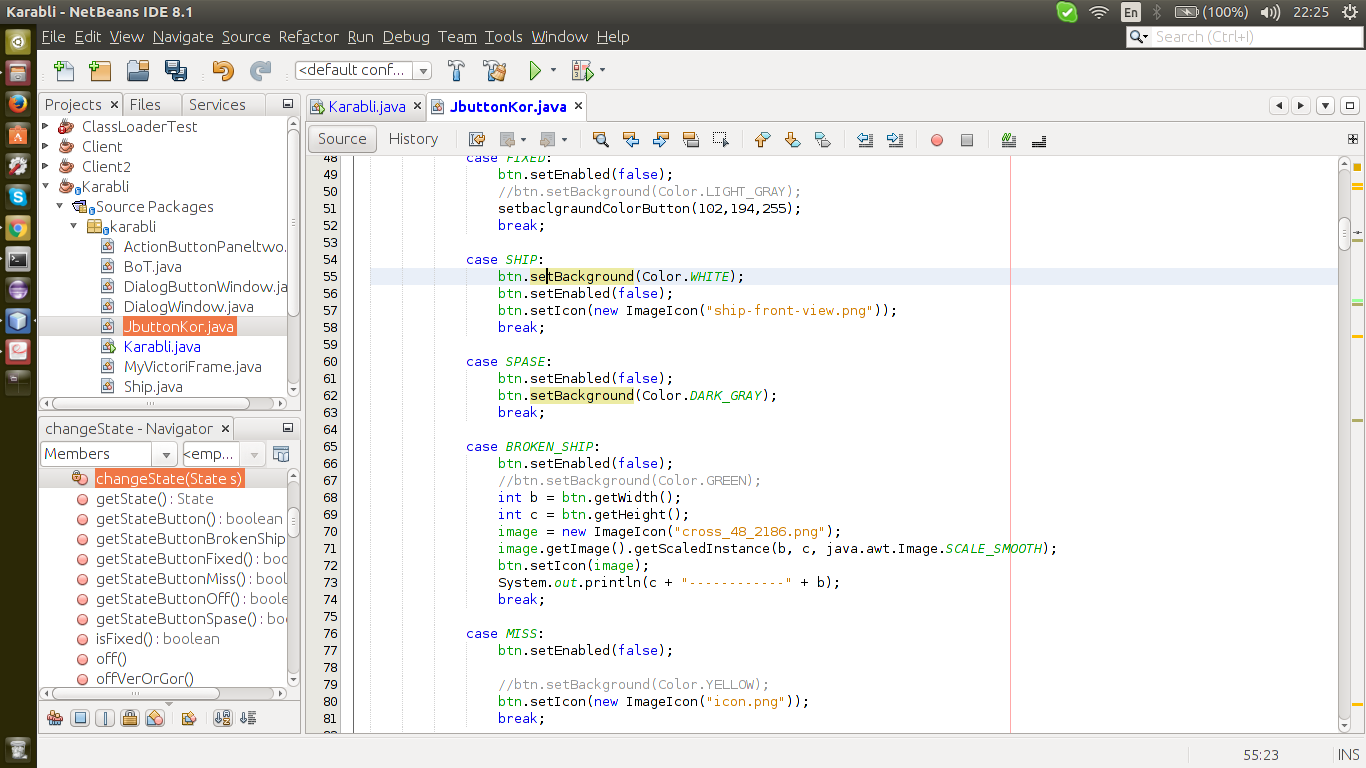The image size is (1366, 768).
Task: Click Find Previous Occurrence icon
Action: point(630,140)
